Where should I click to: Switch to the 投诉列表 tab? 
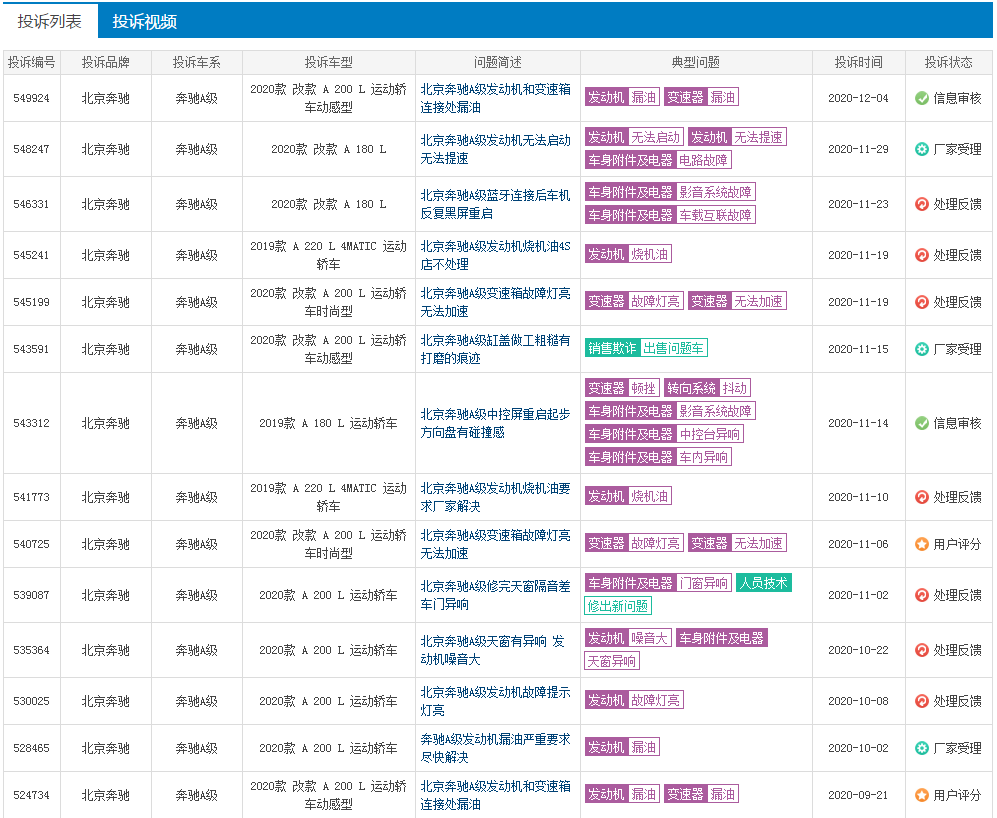[x=50, y=21]
